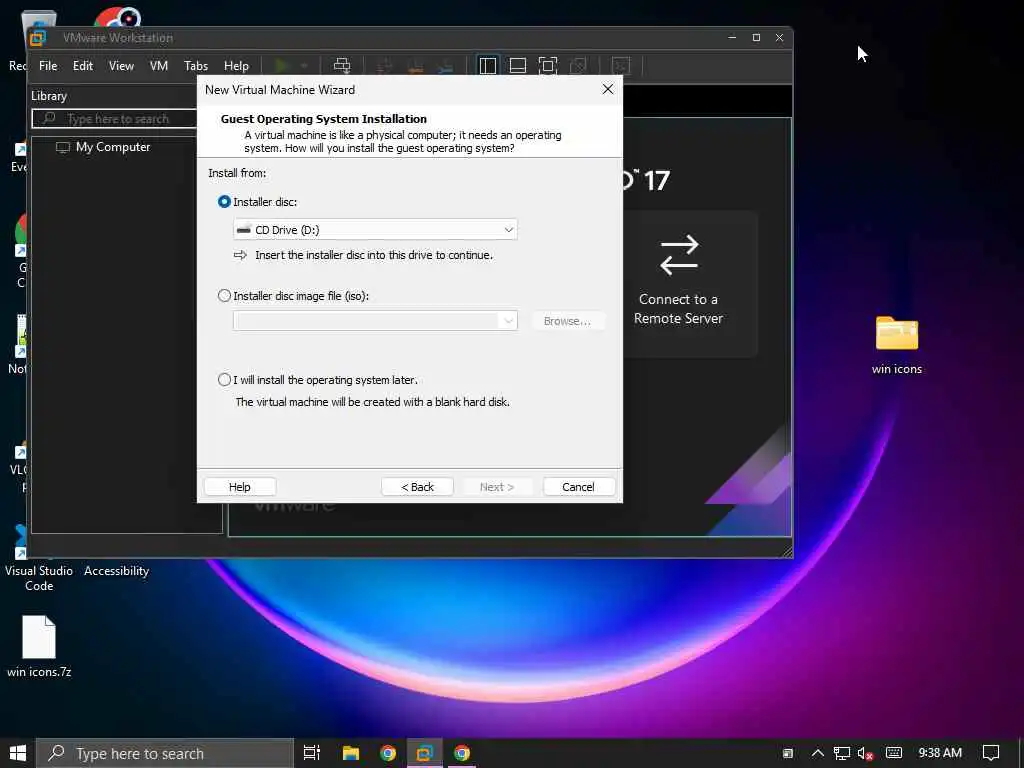This screenshot has width=1024, height=768.
Task: Click the Browse... button
Action: click(567, 321)
